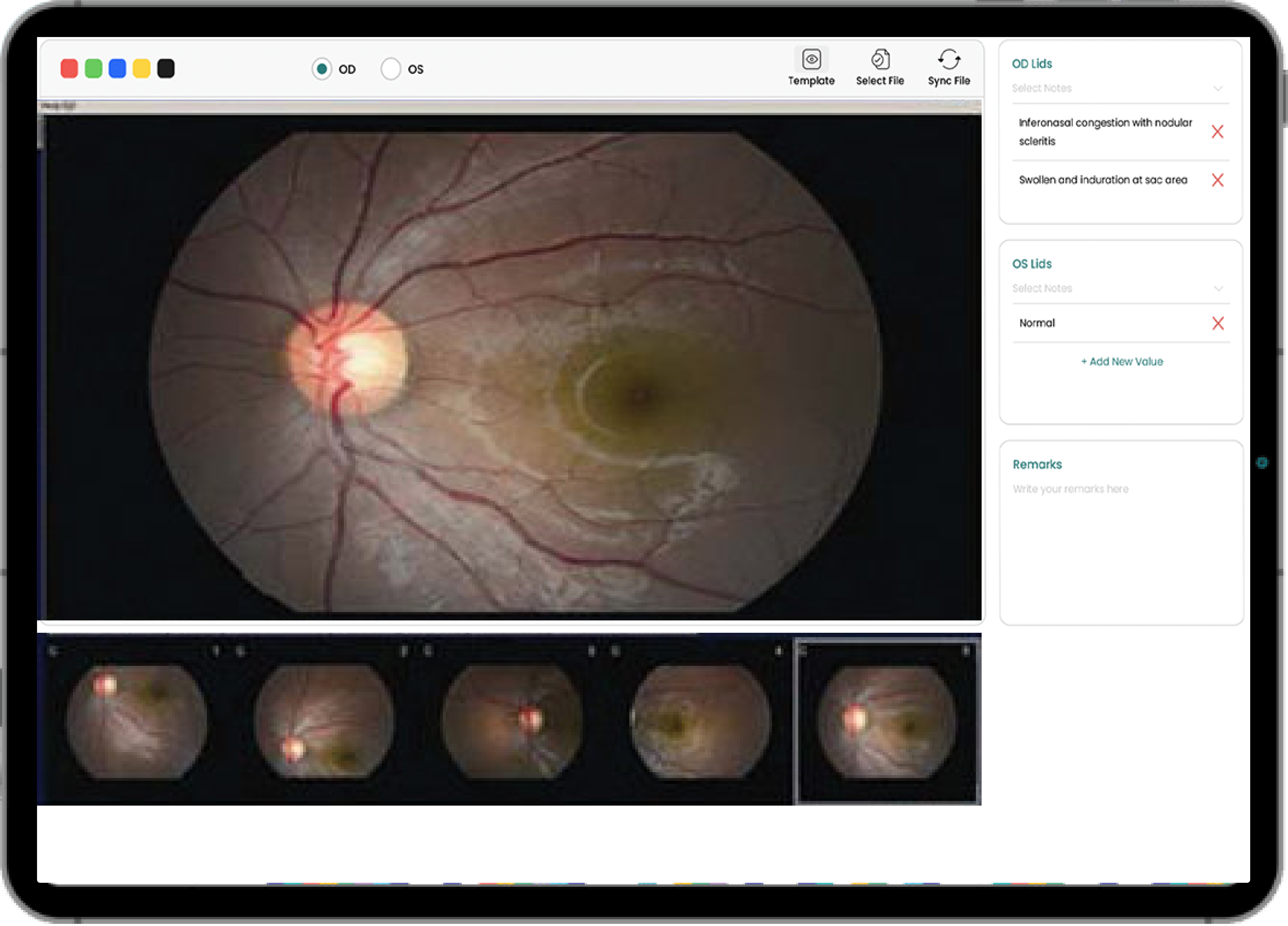The height and width of the screenshot is (926, 1288).
Task: Select the blue annotation color swatch
Action: [x=117, y=68]
